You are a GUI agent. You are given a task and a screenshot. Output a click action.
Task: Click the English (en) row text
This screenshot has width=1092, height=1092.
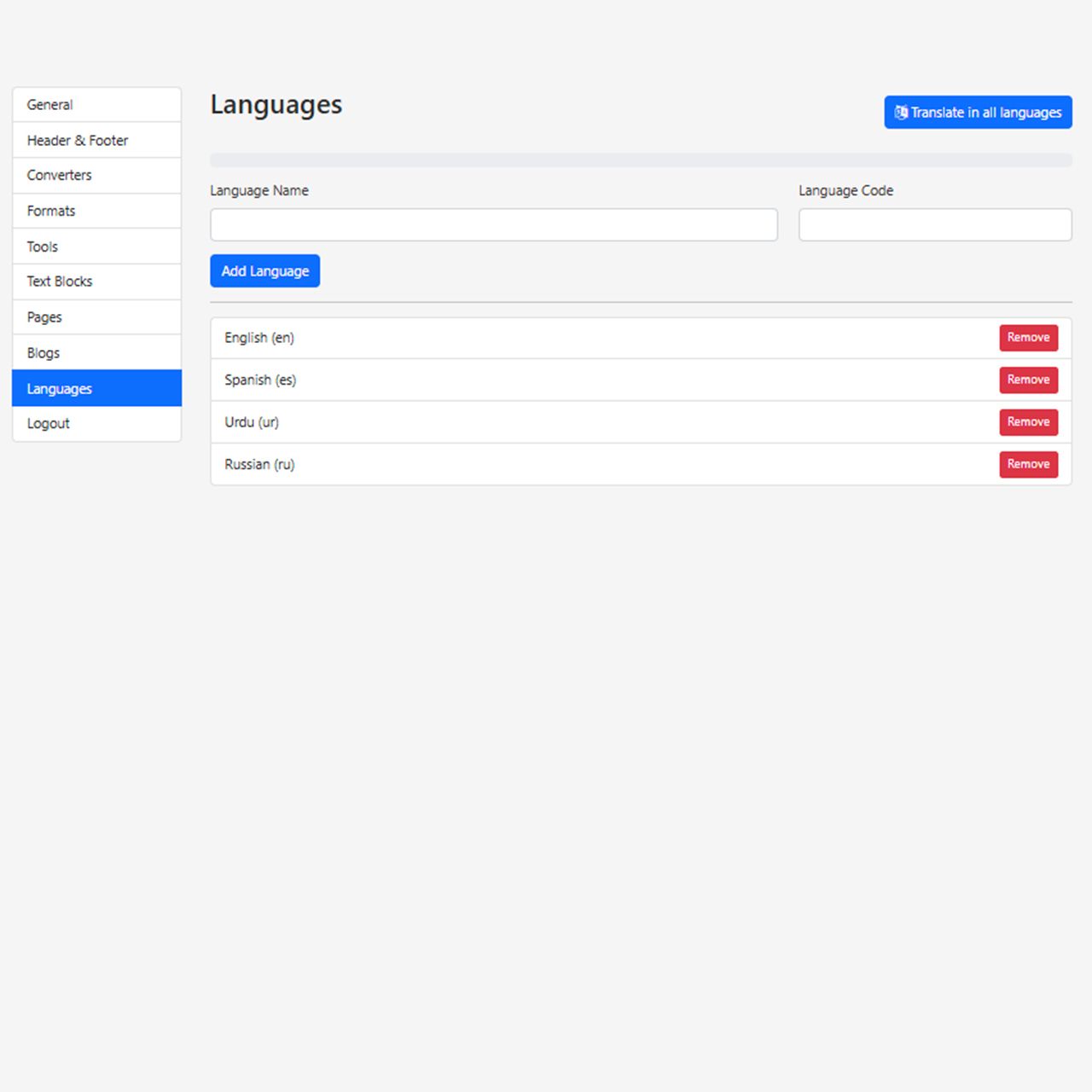pyautogui.click(x=259, y=338)
